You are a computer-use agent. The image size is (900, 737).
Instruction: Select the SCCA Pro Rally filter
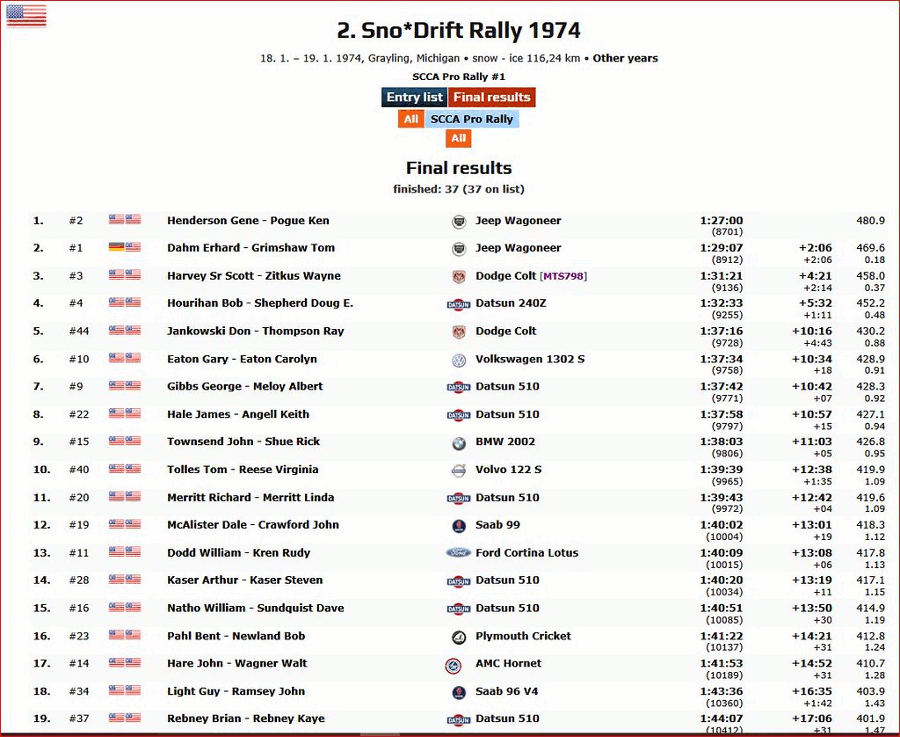click(472, 119)
